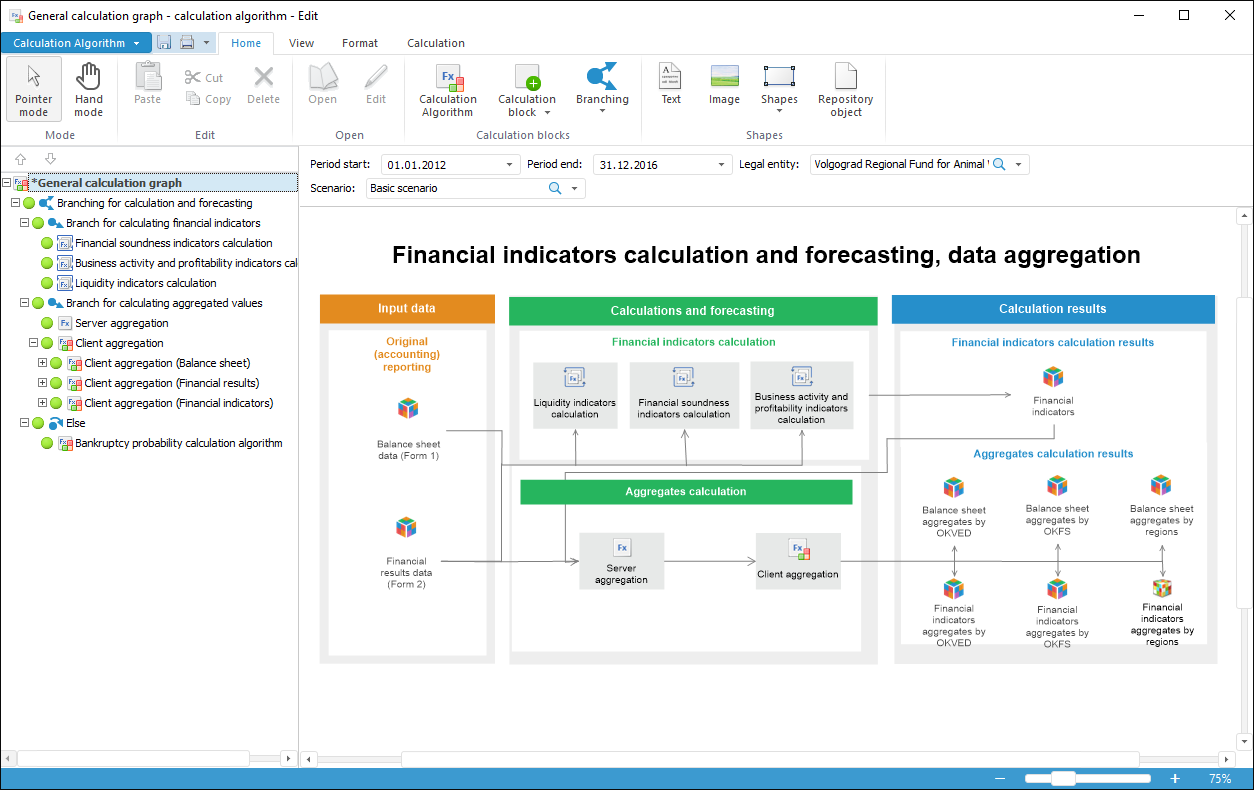Collapse the Else branch node

click(24, 423)
